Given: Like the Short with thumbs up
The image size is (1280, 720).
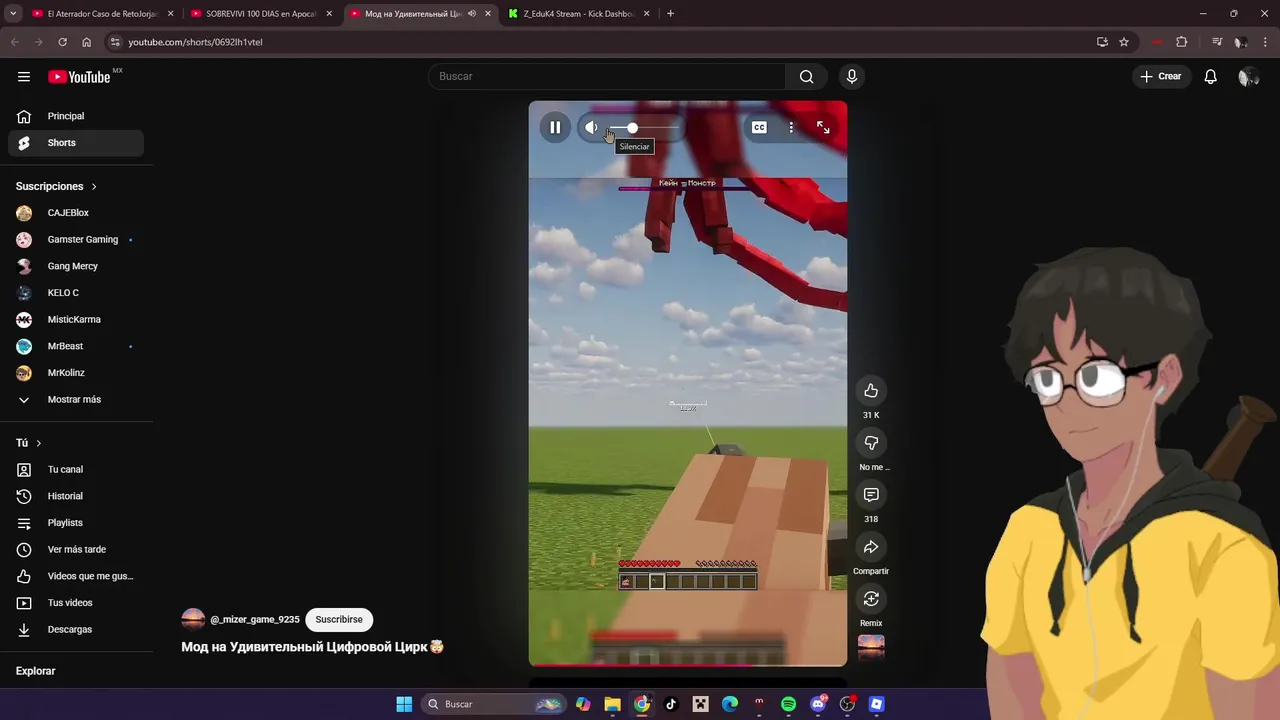Looking at the screenshot, I should pyautogui.click(x=871, y=391).
